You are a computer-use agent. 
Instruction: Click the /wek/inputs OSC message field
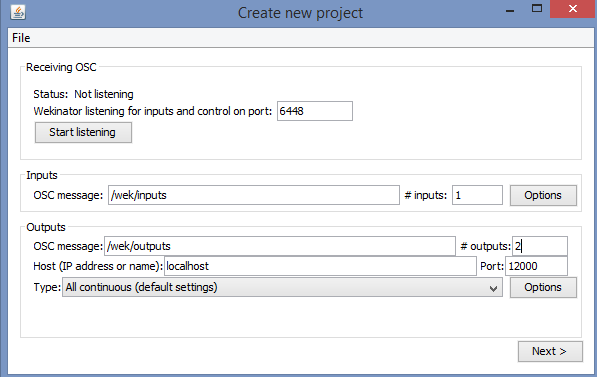[254, 195]
